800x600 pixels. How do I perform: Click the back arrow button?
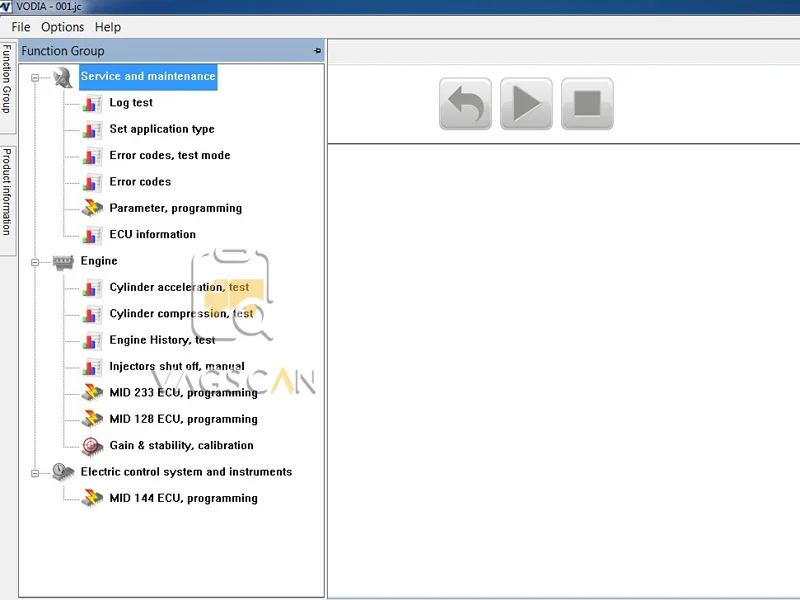click(x=465, y=104)
